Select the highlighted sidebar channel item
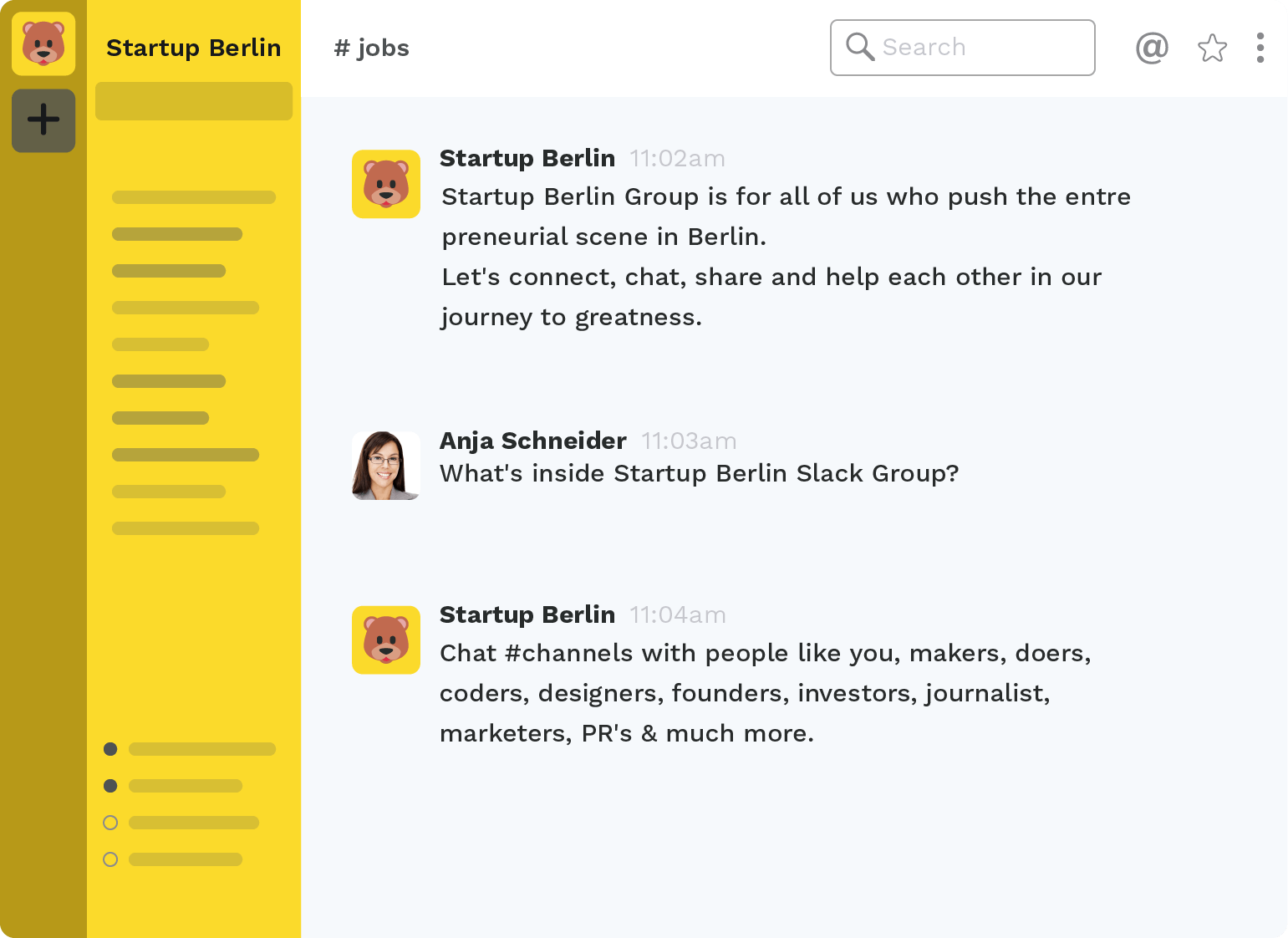 [x=194, y=101]
